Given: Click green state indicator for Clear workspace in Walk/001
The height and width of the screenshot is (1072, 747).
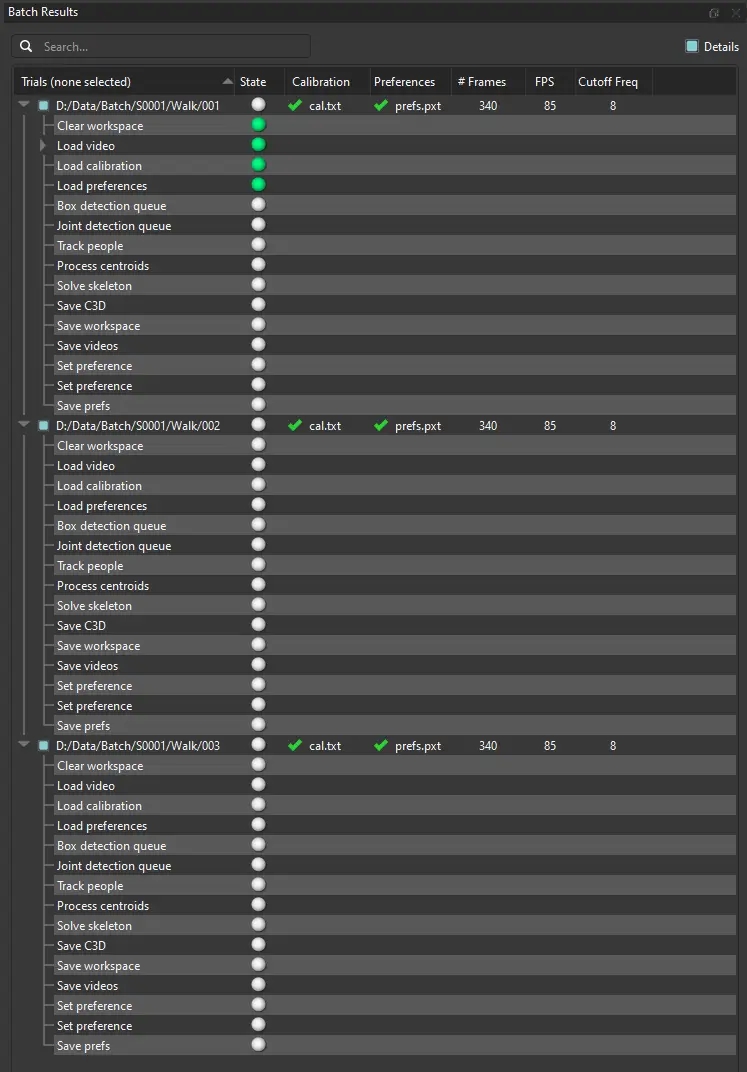Looking at the screenshot, I should (x=258, y=125).
